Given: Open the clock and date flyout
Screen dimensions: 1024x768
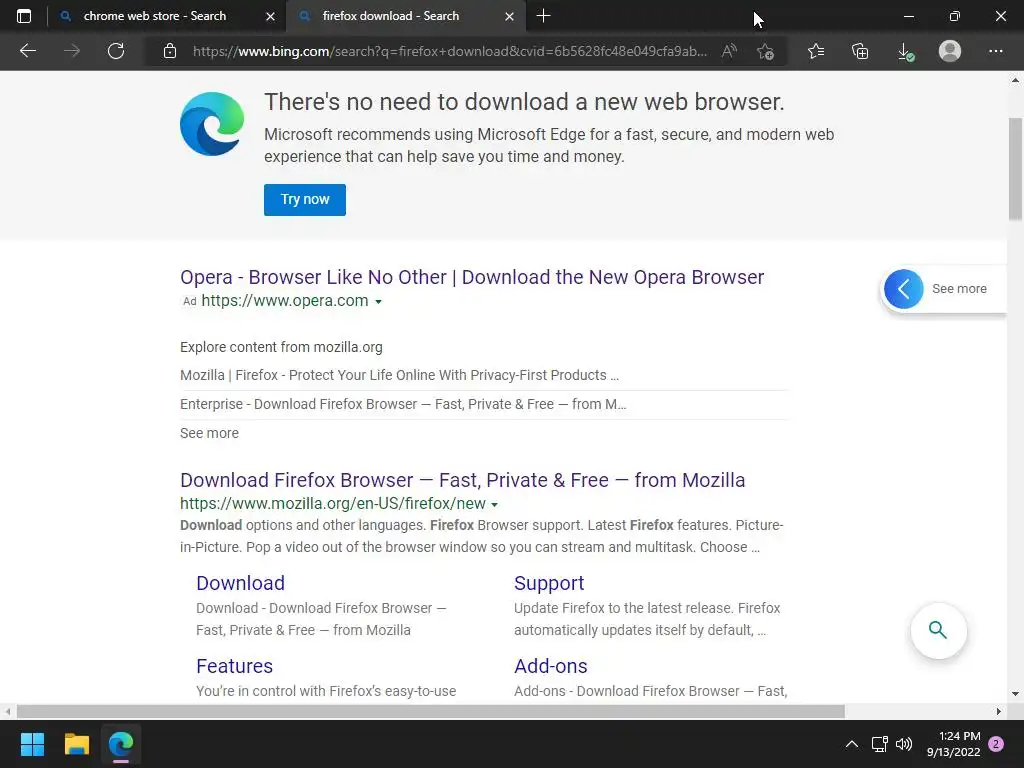Looking at the screenshot, I should coord(953,744).
